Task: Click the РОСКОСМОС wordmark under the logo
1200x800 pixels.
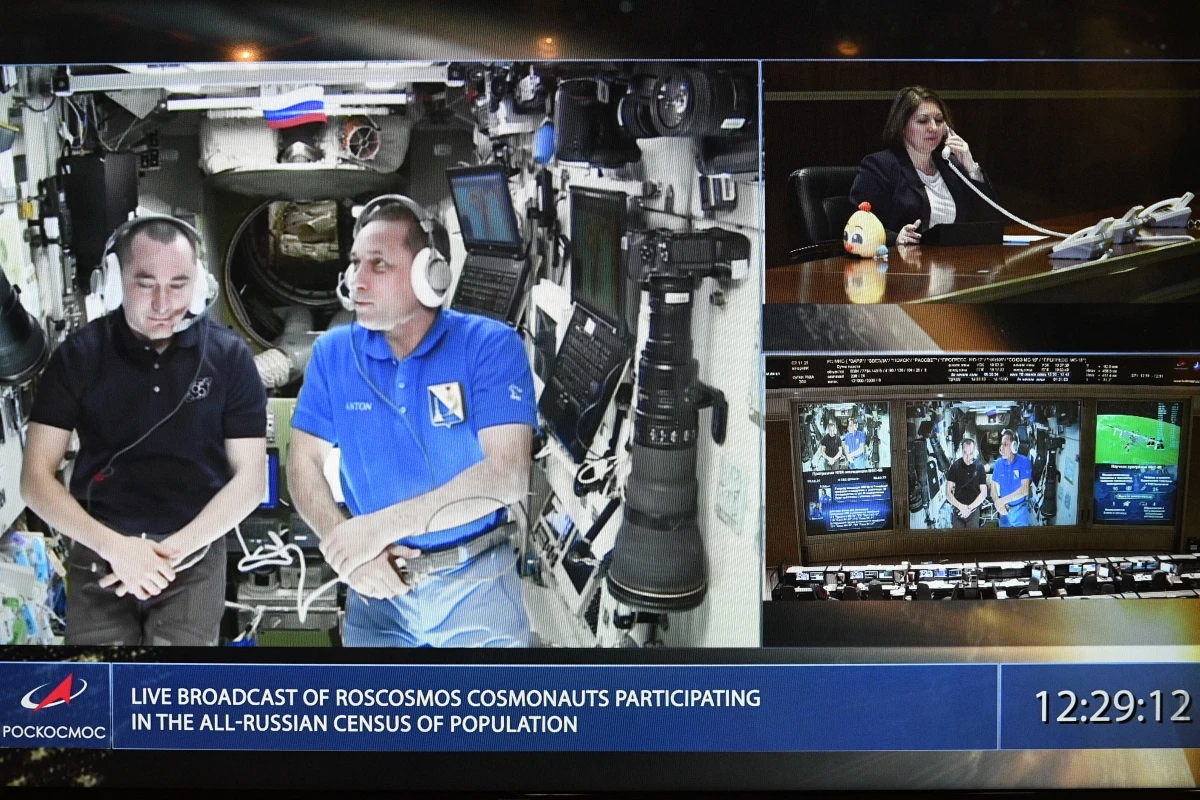Action: tap(54, 731)
